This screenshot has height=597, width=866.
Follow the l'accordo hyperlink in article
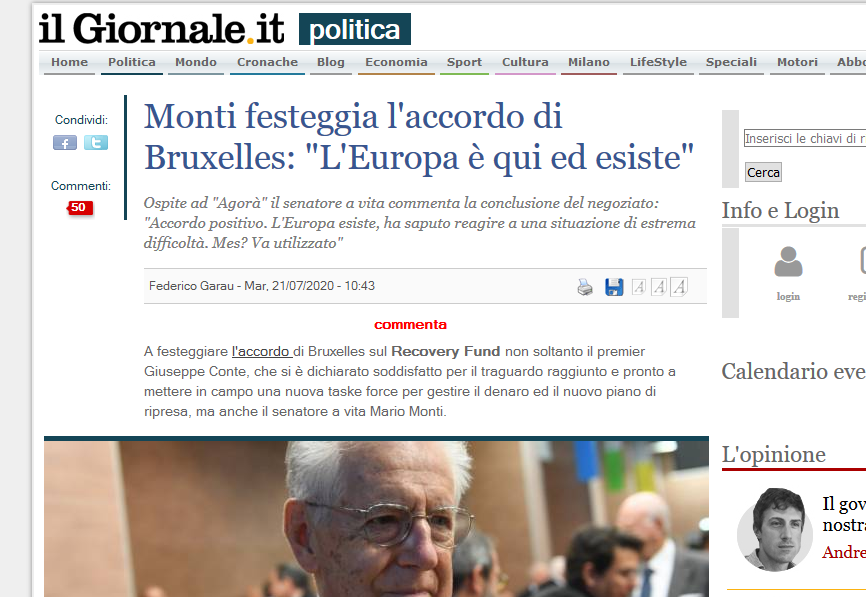click(x=261, y=352)
